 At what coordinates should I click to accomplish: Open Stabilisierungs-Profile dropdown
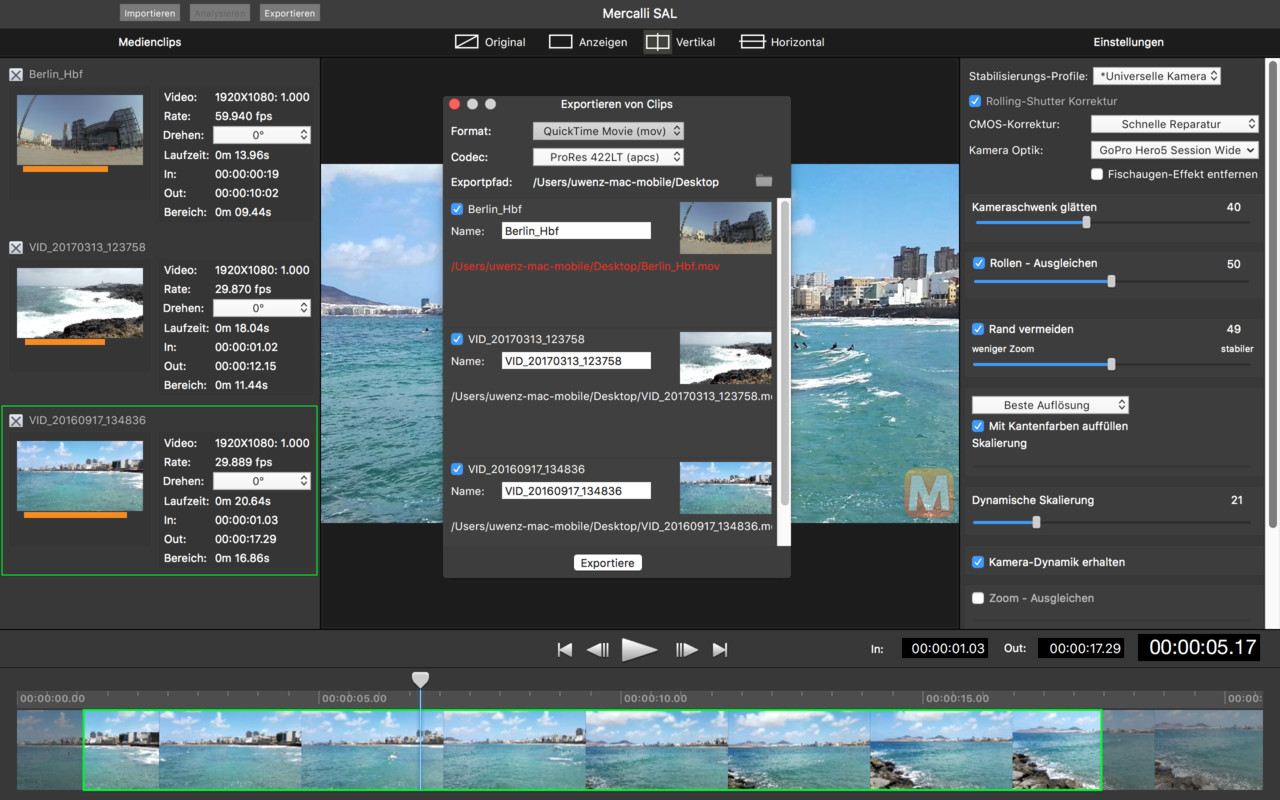pos(1157,76)
